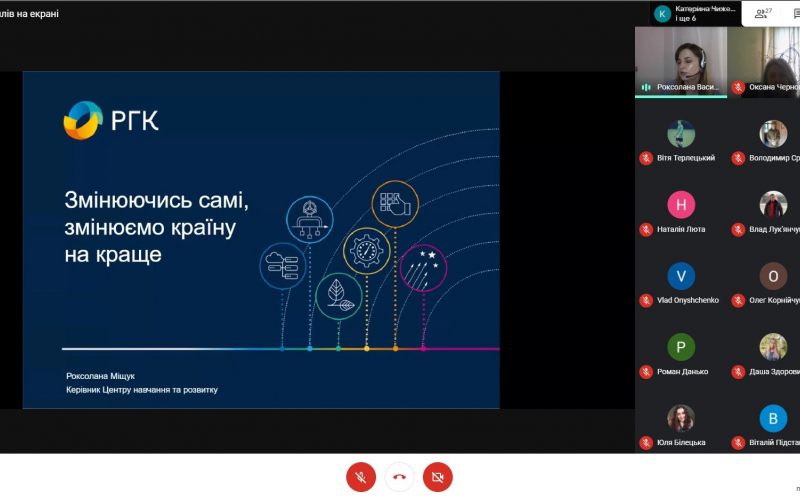Image resolution: width=800 pixels, height=500 pixels.
Task: Click muted mic icon beside Роман Данько
Action: pyautogui.click(x=646, y=372)
